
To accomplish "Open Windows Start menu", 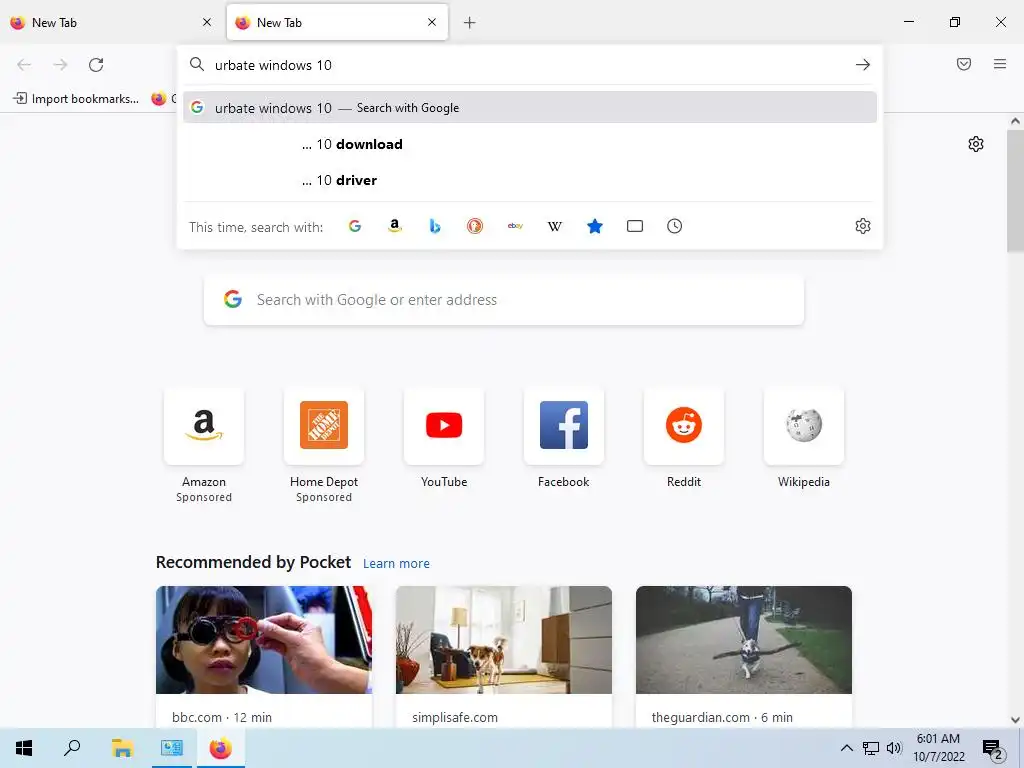I will (x=24, y=748).
